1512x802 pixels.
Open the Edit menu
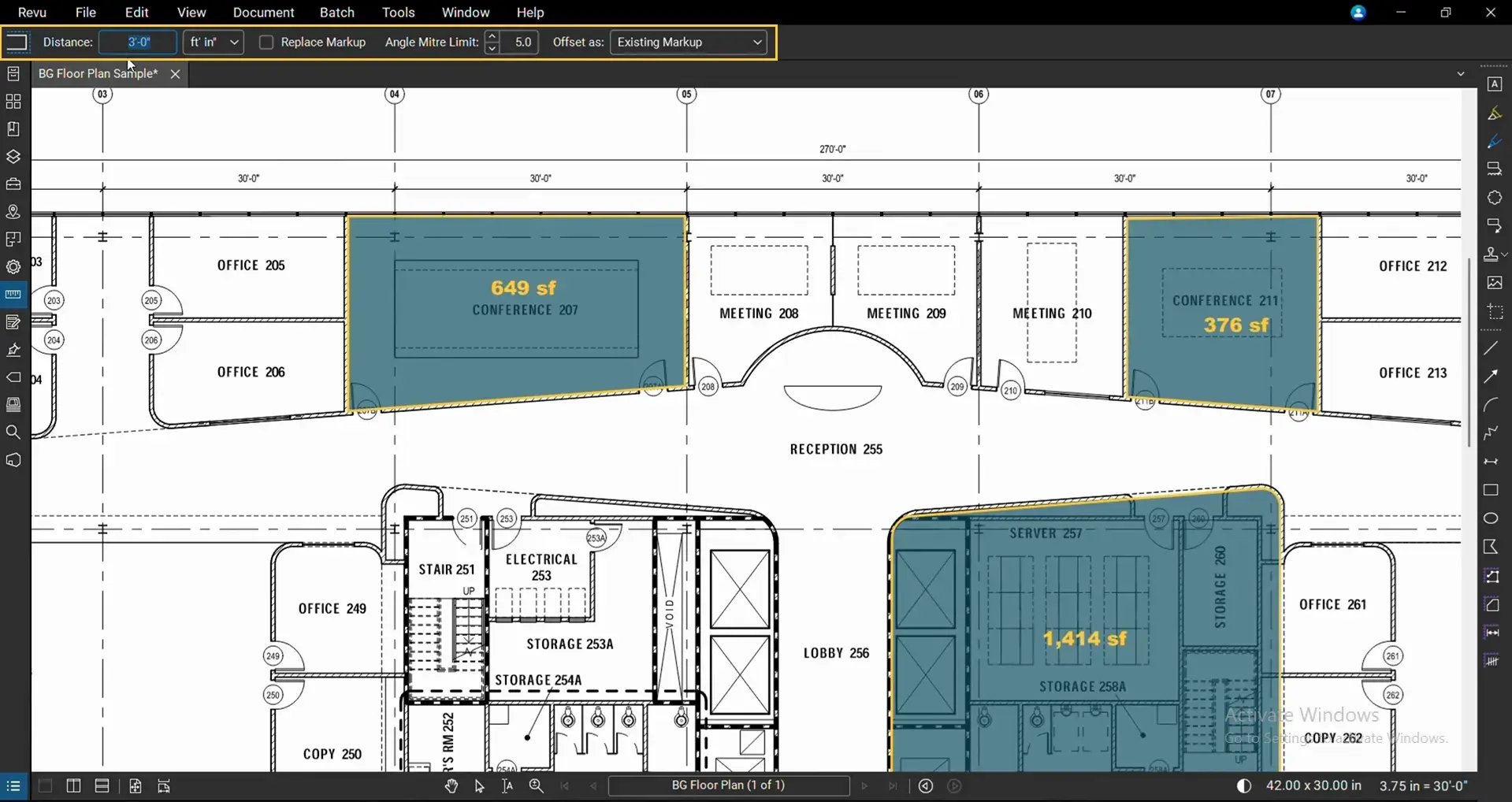click(136, 13)
